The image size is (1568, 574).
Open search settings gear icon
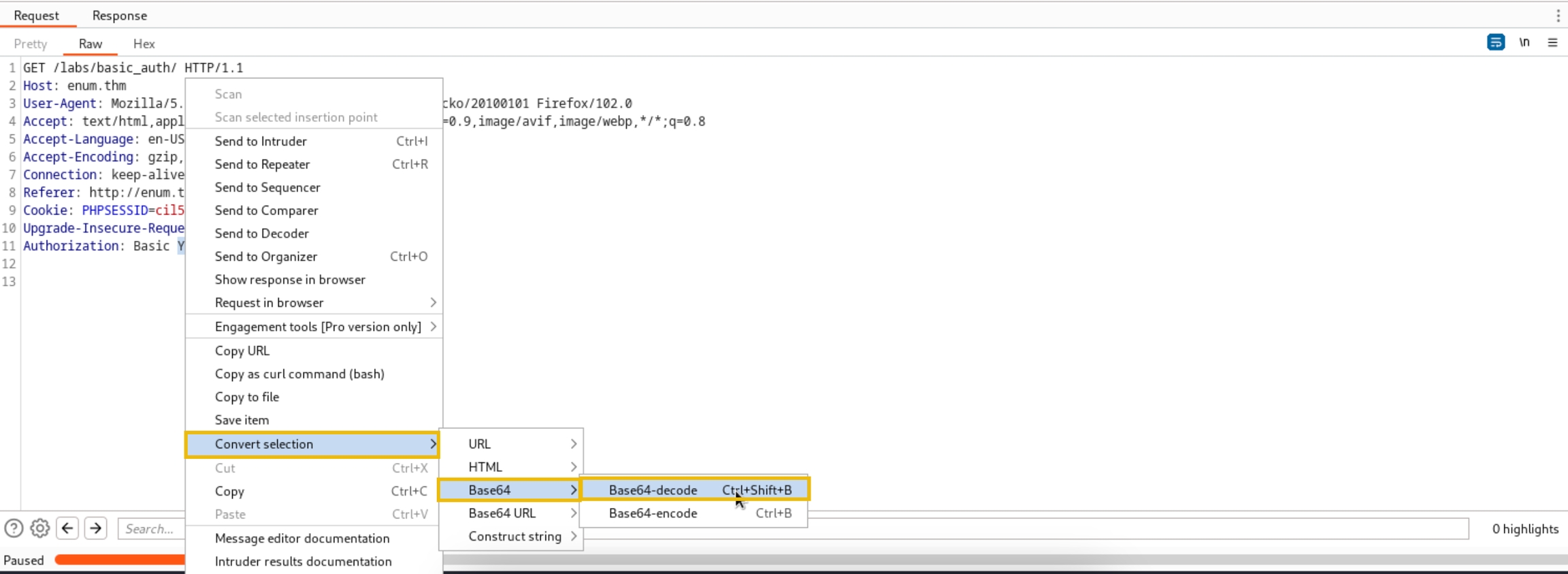[x=40, y=528]
